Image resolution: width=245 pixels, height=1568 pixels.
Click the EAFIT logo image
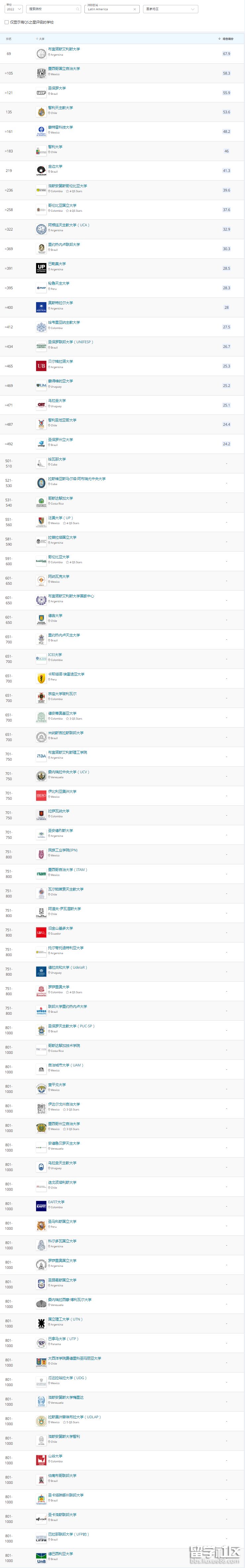point(41,1206)
